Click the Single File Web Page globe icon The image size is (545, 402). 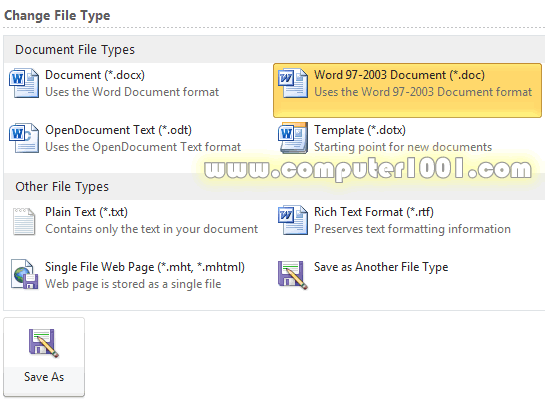coord(24,274)
